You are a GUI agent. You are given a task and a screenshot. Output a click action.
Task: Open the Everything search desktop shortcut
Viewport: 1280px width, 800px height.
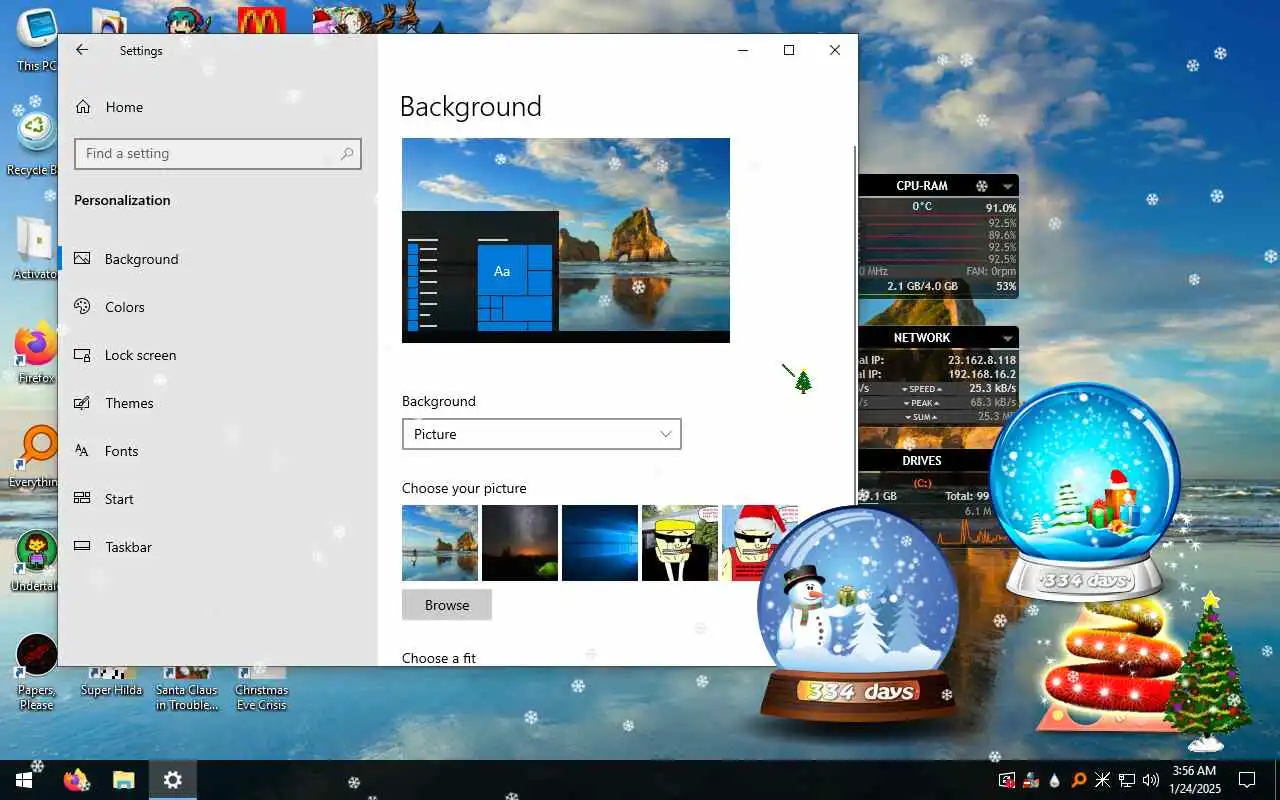point(36,456)
